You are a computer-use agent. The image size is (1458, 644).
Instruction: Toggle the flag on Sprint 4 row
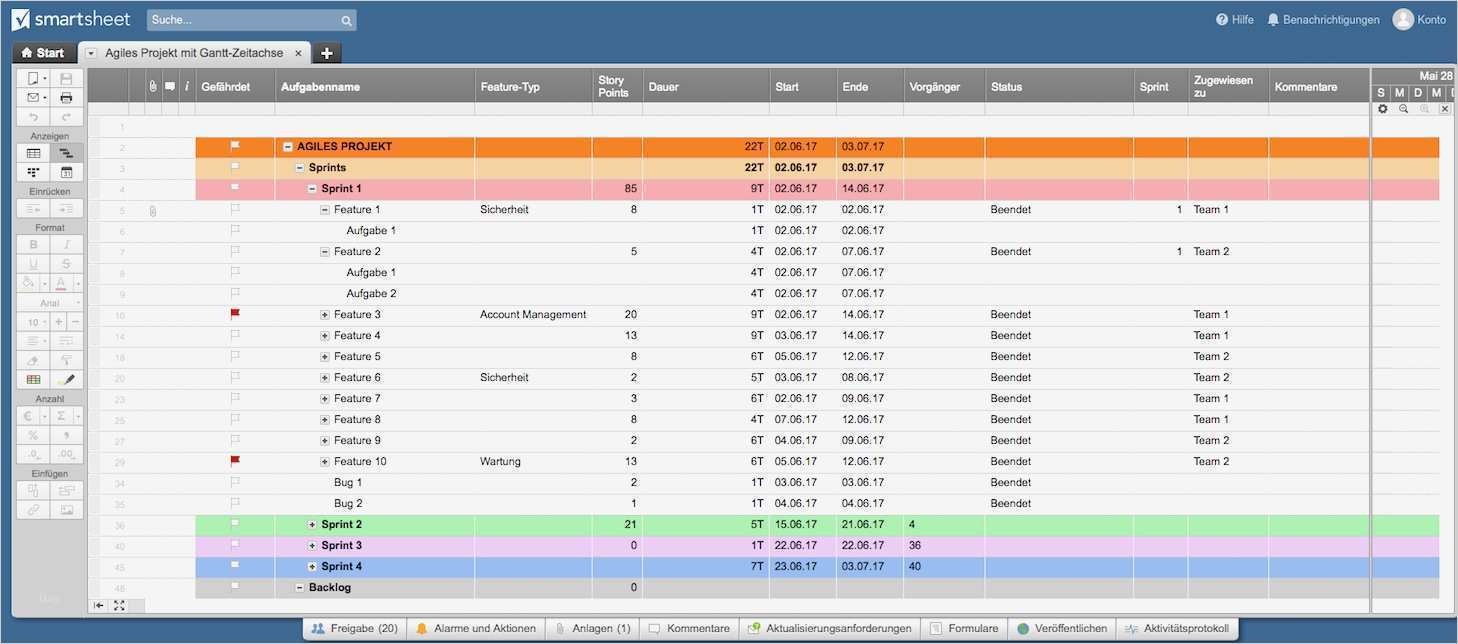coord(236,566)
